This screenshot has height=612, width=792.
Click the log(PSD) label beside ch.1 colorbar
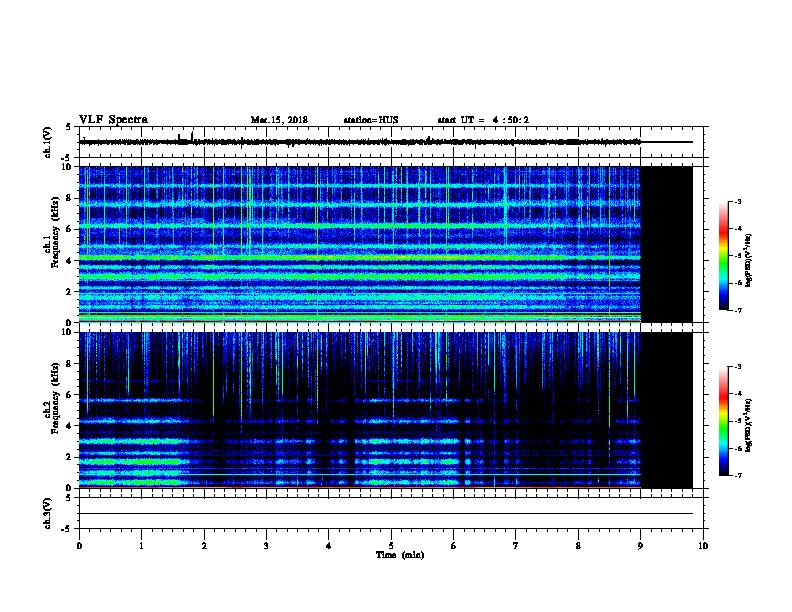coord(748,260)
